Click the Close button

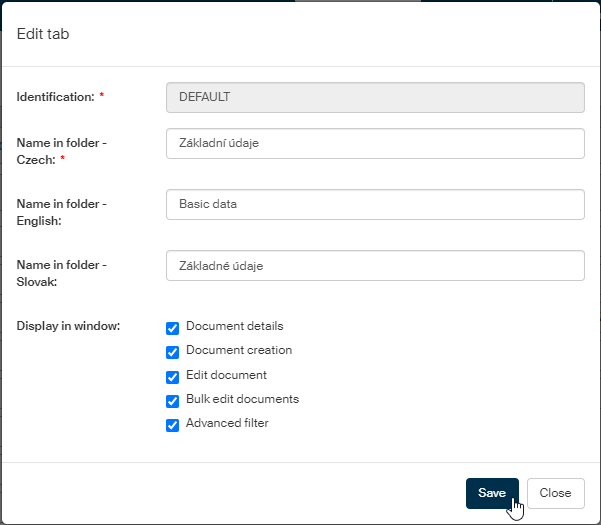click(555, 493)
